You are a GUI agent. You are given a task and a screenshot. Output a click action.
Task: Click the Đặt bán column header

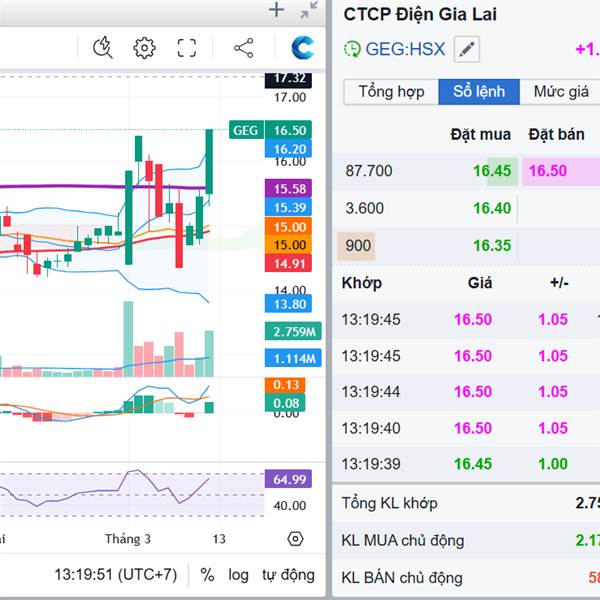(x=556, y=135)
